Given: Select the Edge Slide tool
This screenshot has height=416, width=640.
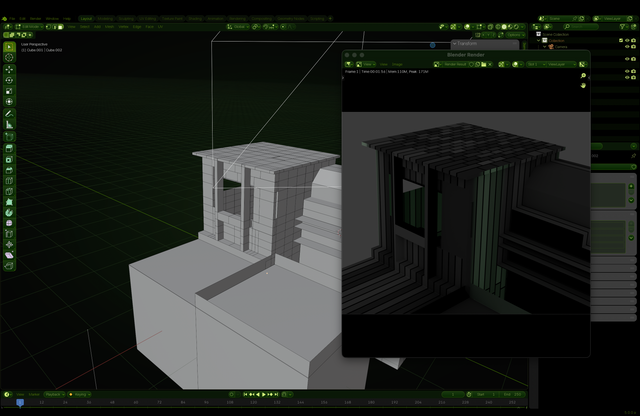Looking at the screenshot, I should pyautogui.click(x=9, y=234).
